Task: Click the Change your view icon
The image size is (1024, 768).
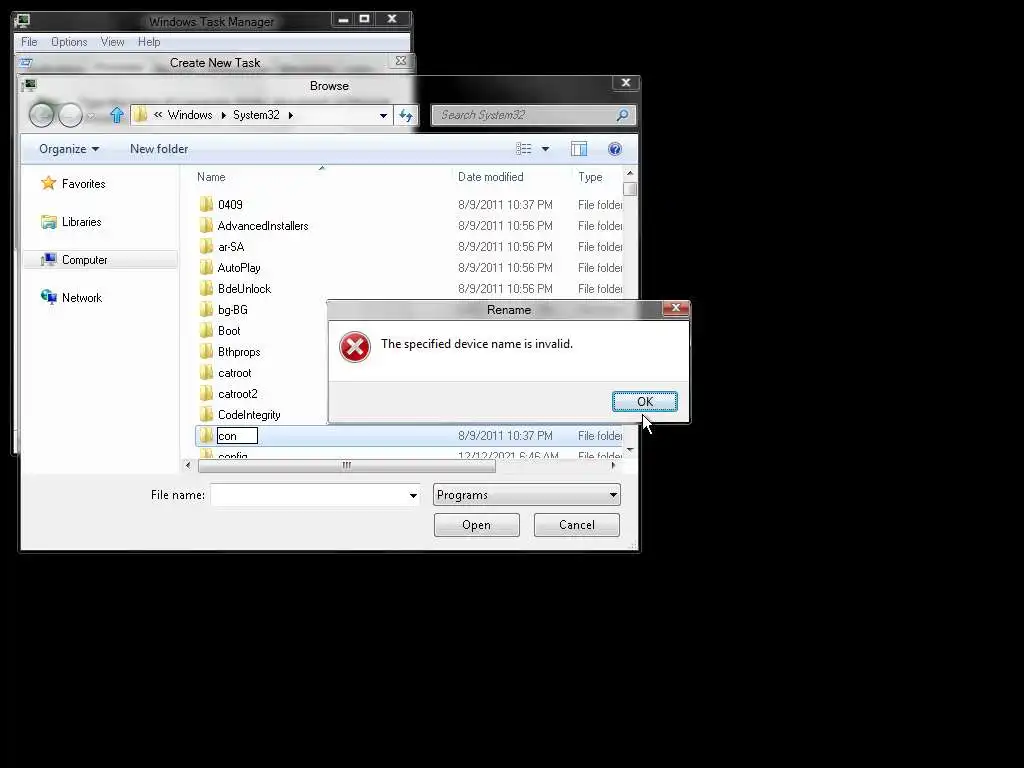Action: (x=524, y=149)
